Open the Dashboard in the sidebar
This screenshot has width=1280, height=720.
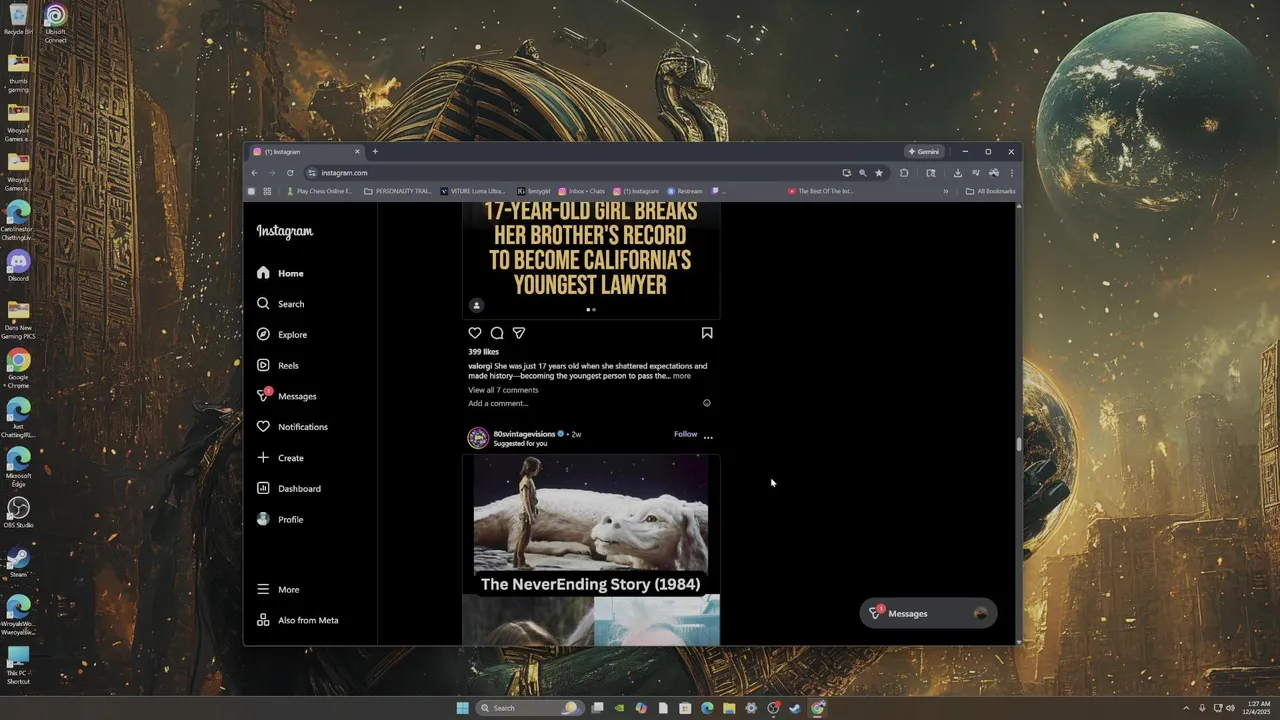(289, 489)
